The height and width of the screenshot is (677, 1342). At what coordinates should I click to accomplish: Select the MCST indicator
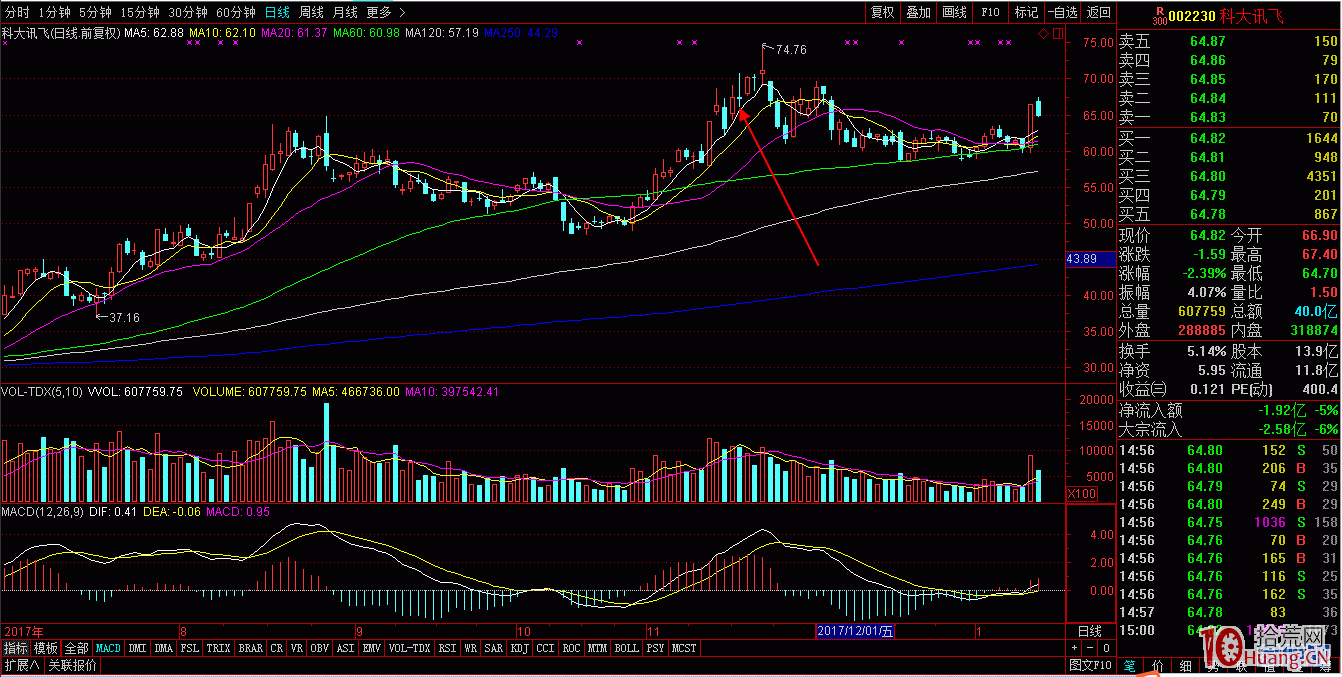click(684, 648)
